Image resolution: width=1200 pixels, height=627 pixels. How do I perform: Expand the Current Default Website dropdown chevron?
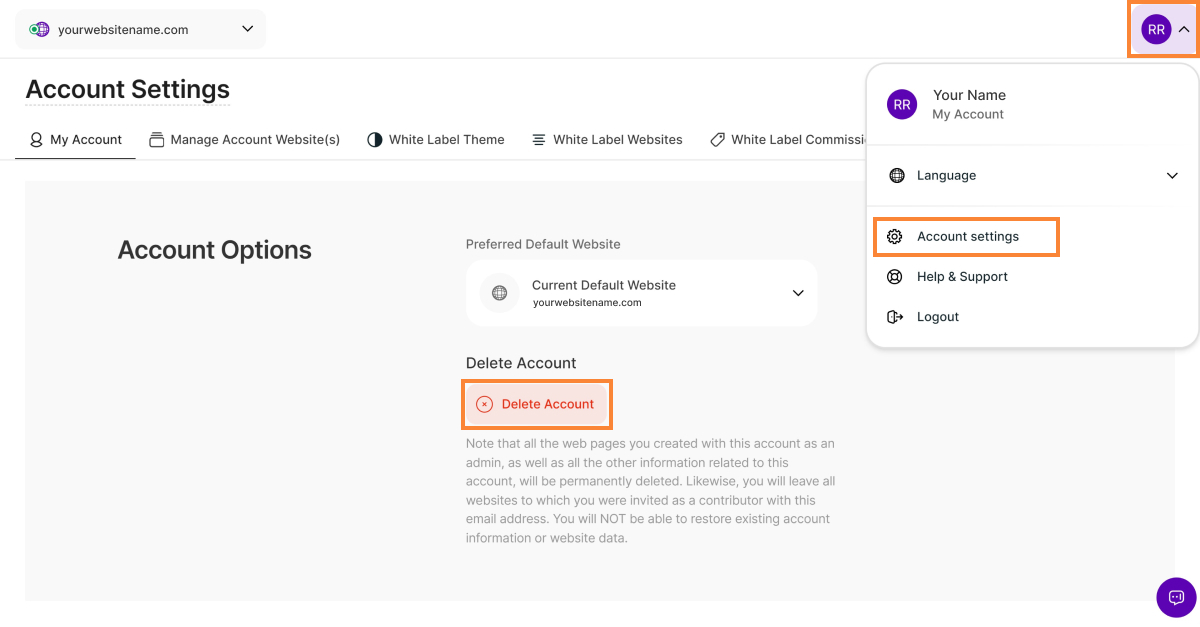coord(798,293)
